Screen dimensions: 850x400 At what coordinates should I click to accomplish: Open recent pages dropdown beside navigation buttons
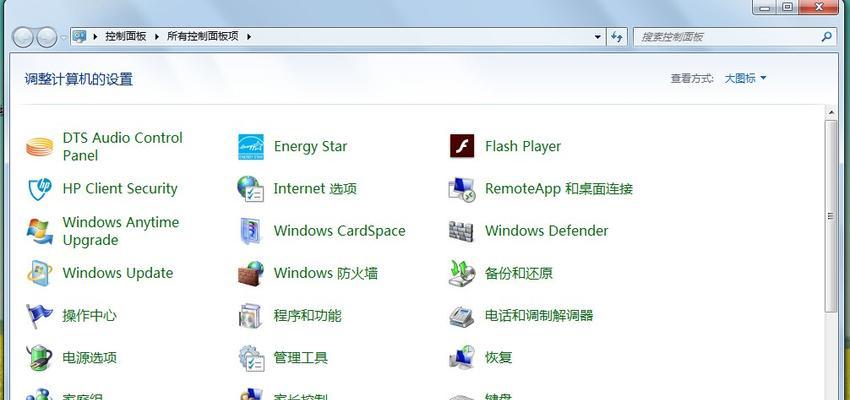pyautogui.click(x=63, y=37)
